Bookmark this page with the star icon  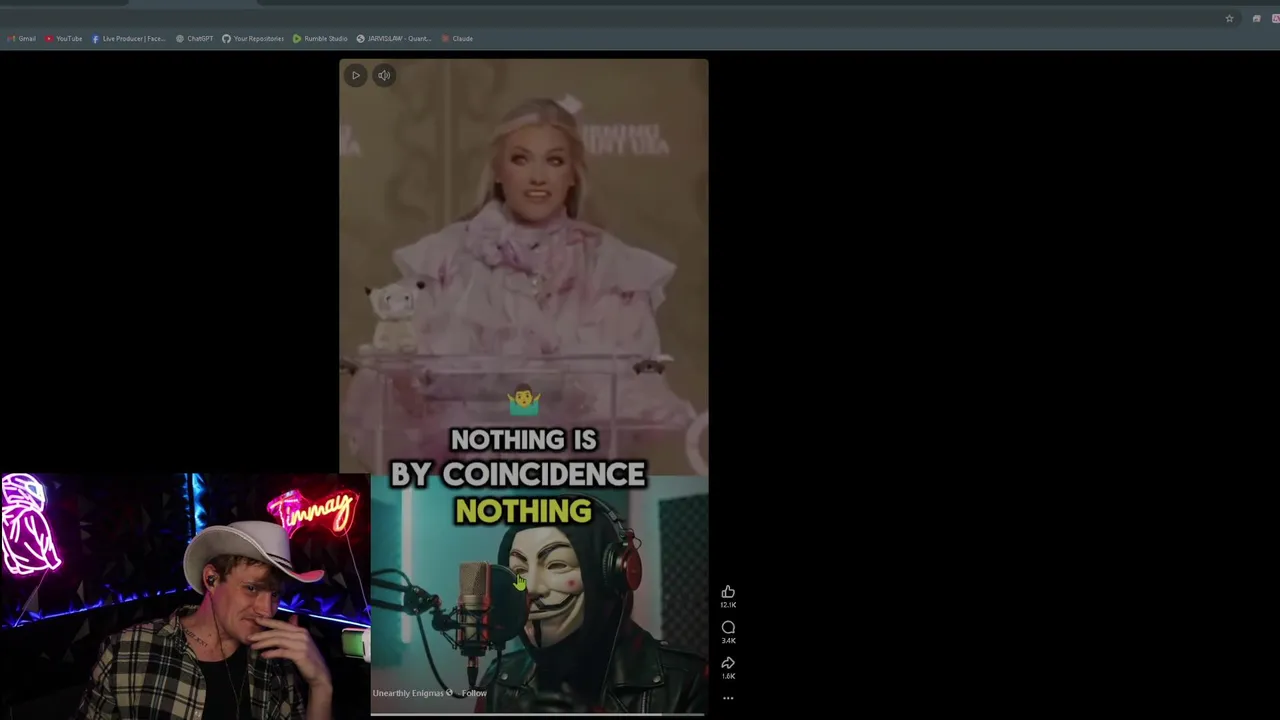coord(1229,18)
